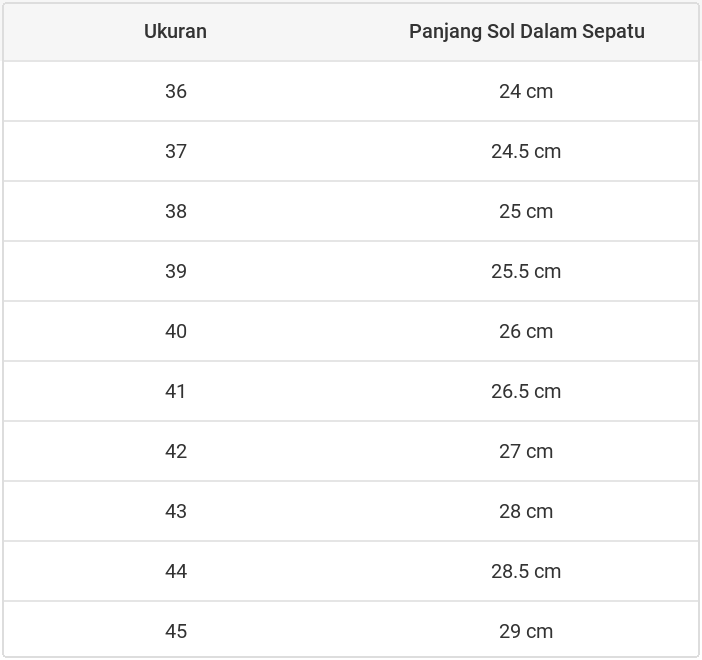Viewport: 702px width, 660px height.
Task: Click the 28.5 cm cell
Action: tap(526, 571)
